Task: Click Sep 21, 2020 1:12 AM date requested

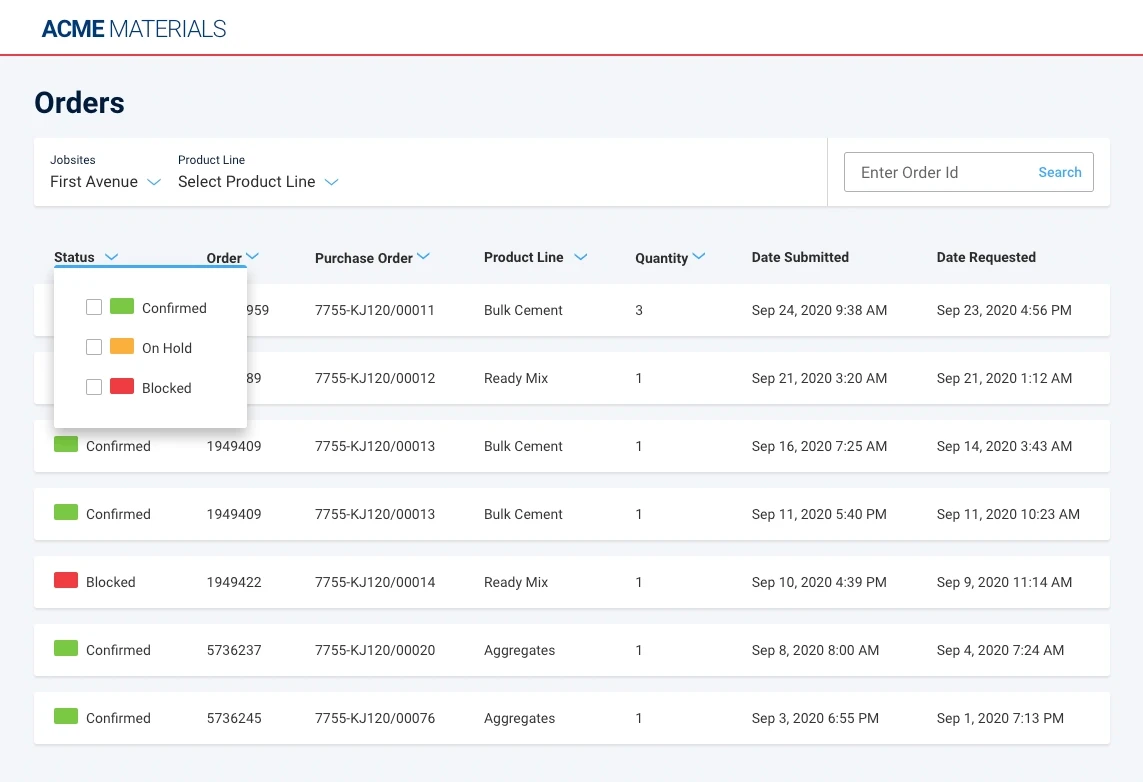Action: point(1004,378)
